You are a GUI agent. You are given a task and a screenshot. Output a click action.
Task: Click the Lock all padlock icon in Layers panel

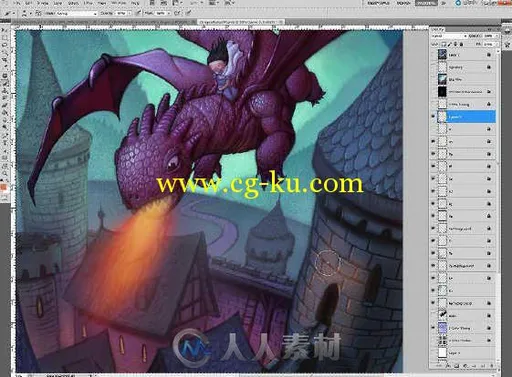(462, 44)
